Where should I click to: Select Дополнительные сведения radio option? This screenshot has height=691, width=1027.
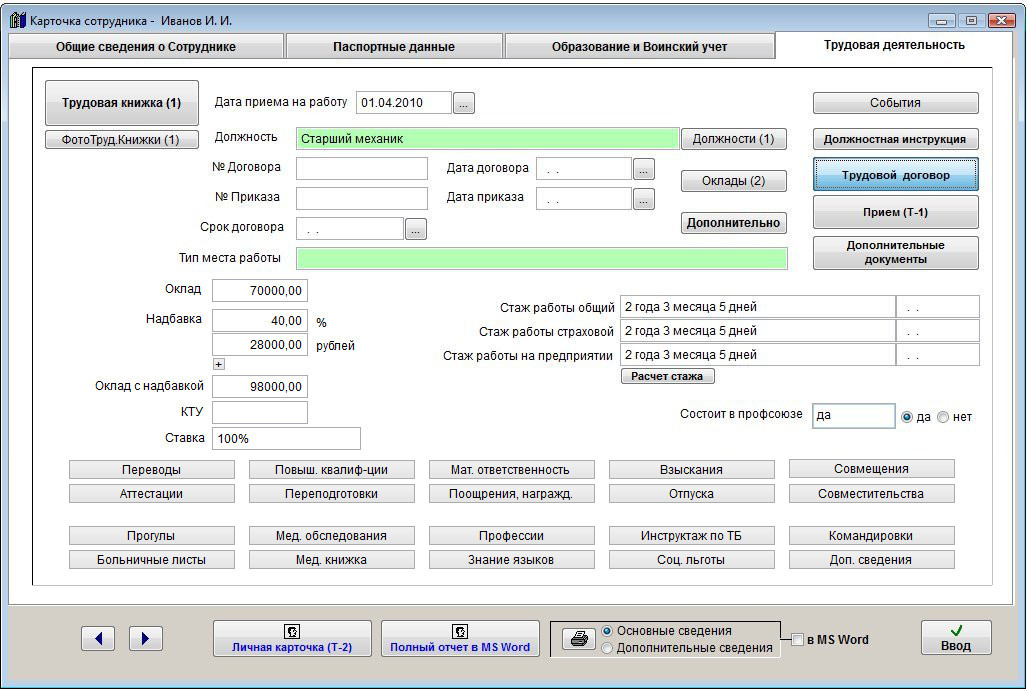click(607, 648)
